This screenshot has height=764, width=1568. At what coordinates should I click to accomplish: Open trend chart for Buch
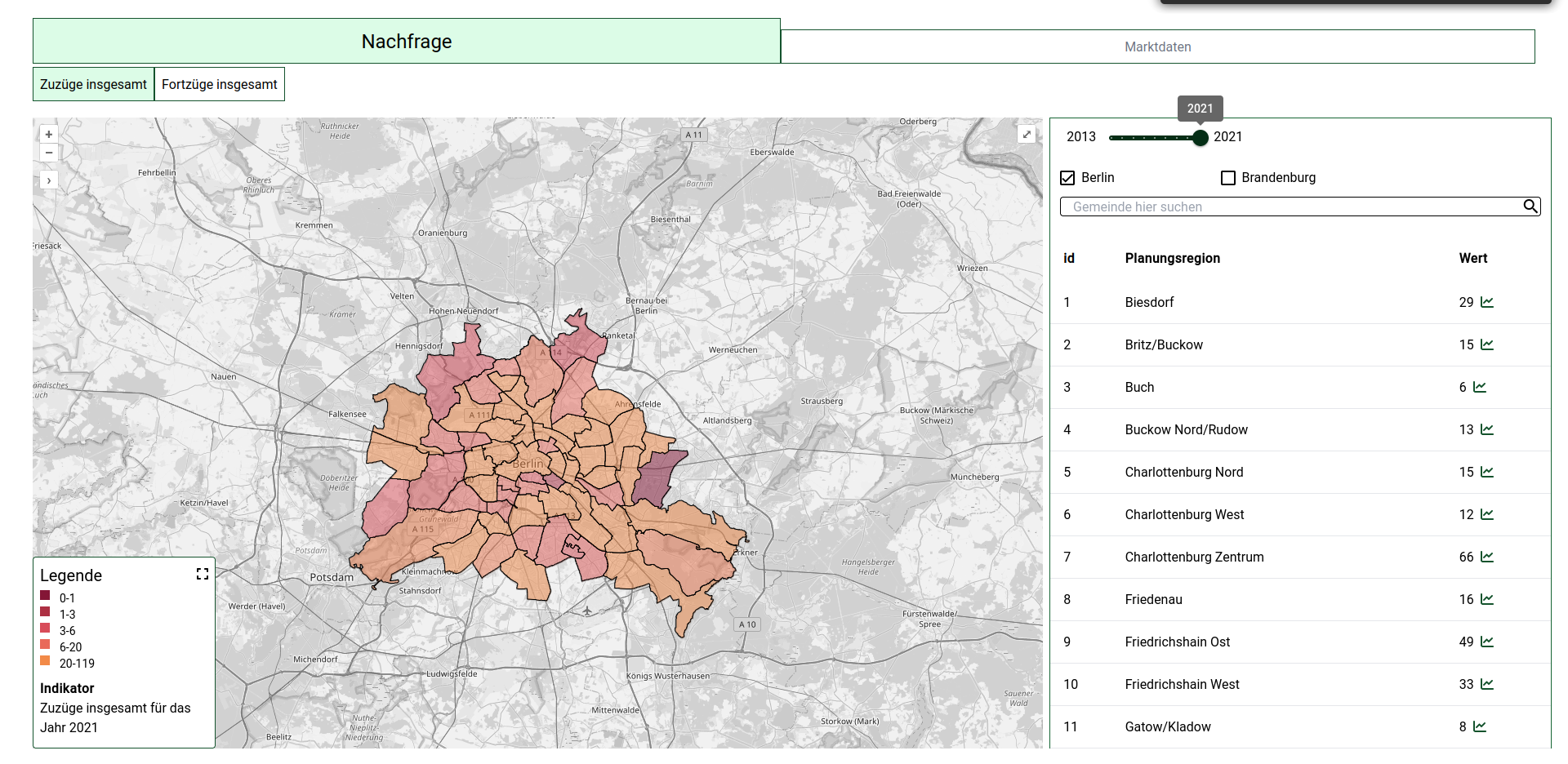point(1480,387)
